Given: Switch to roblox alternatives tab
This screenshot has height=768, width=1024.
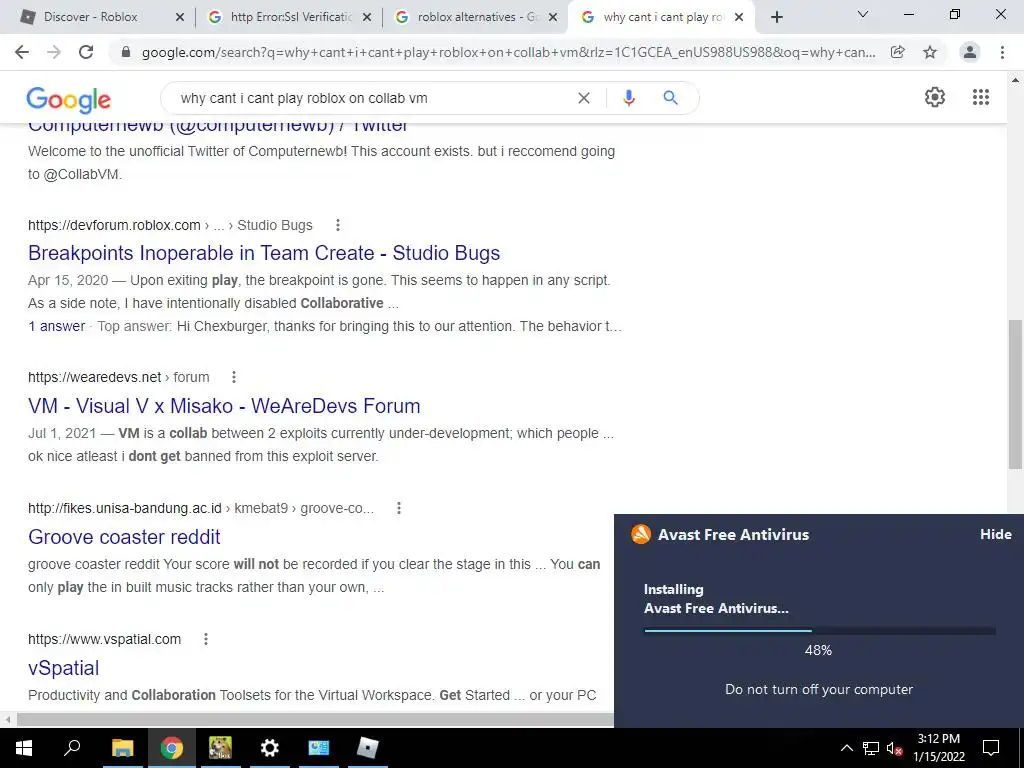Looking at the screenshot, I should 477,17.
